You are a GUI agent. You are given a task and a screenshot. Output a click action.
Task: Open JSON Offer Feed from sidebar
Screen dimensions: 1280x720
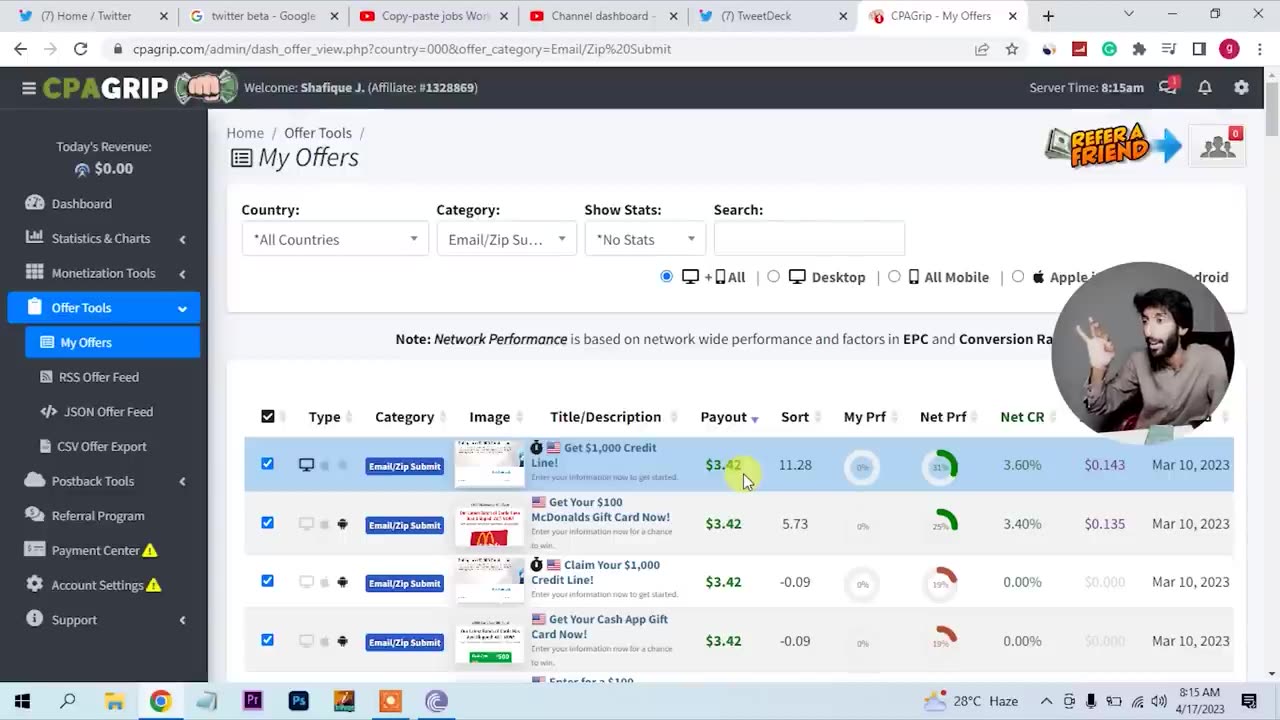click(x=108, y=412)
